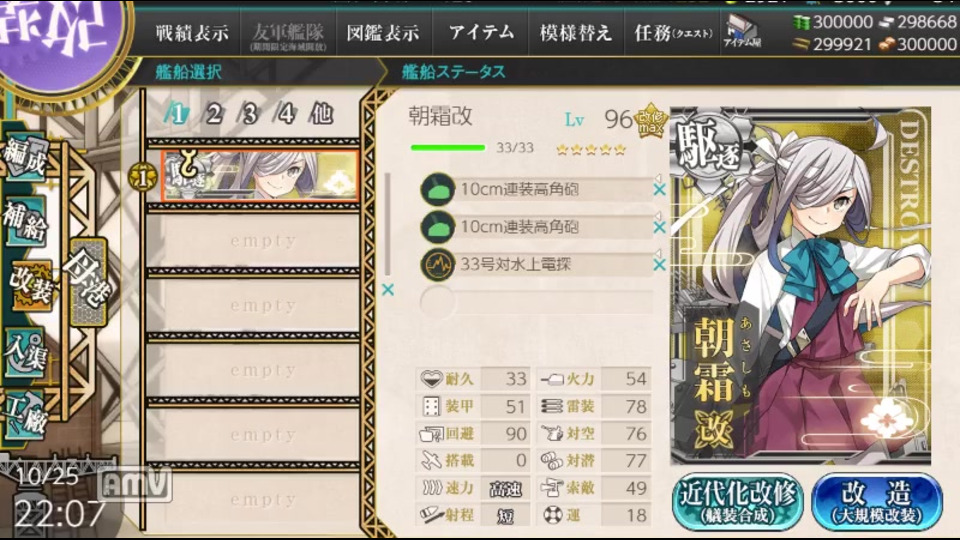Click the 改造 remodel button

pos(877,501)
